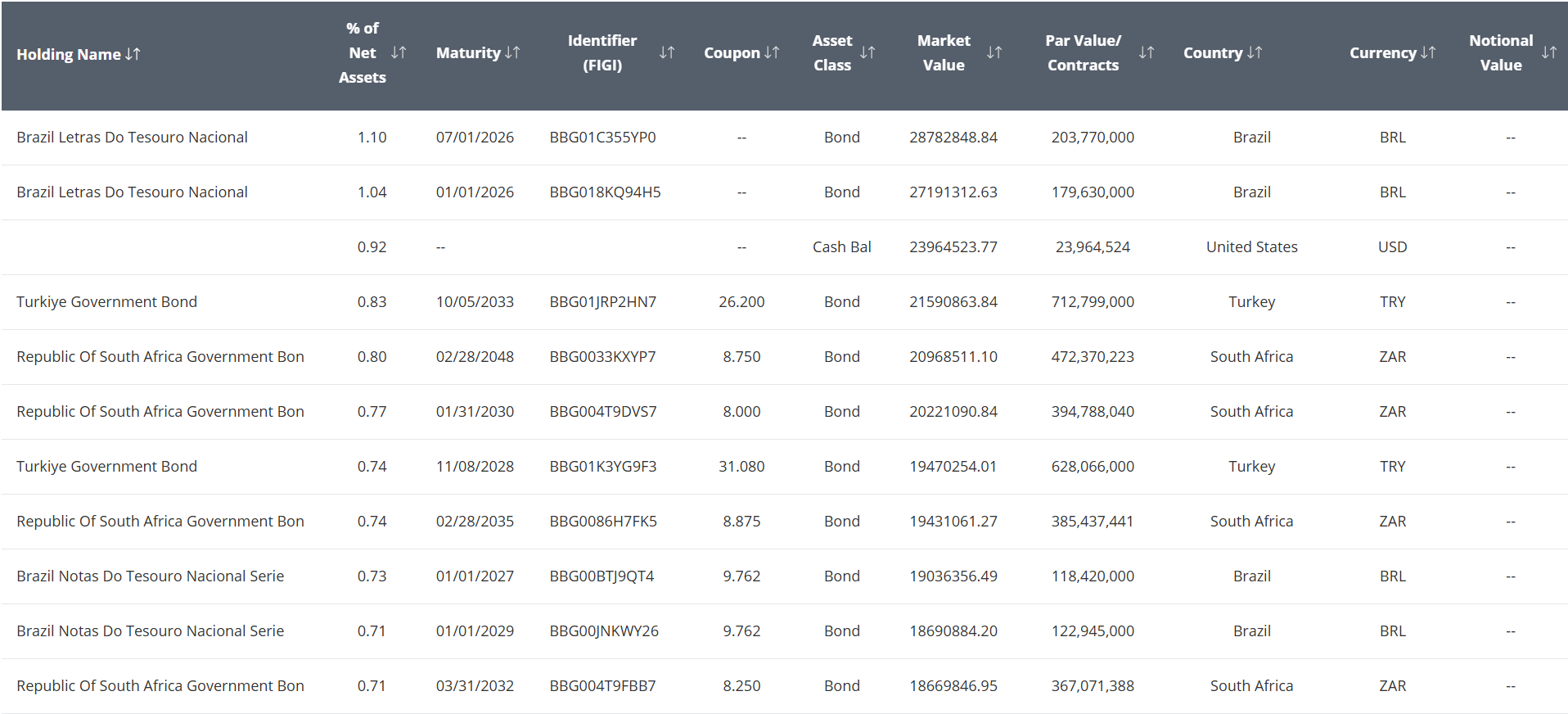Select Turkiye Government Bond maturing 10/05/2033

pos(106,301)
